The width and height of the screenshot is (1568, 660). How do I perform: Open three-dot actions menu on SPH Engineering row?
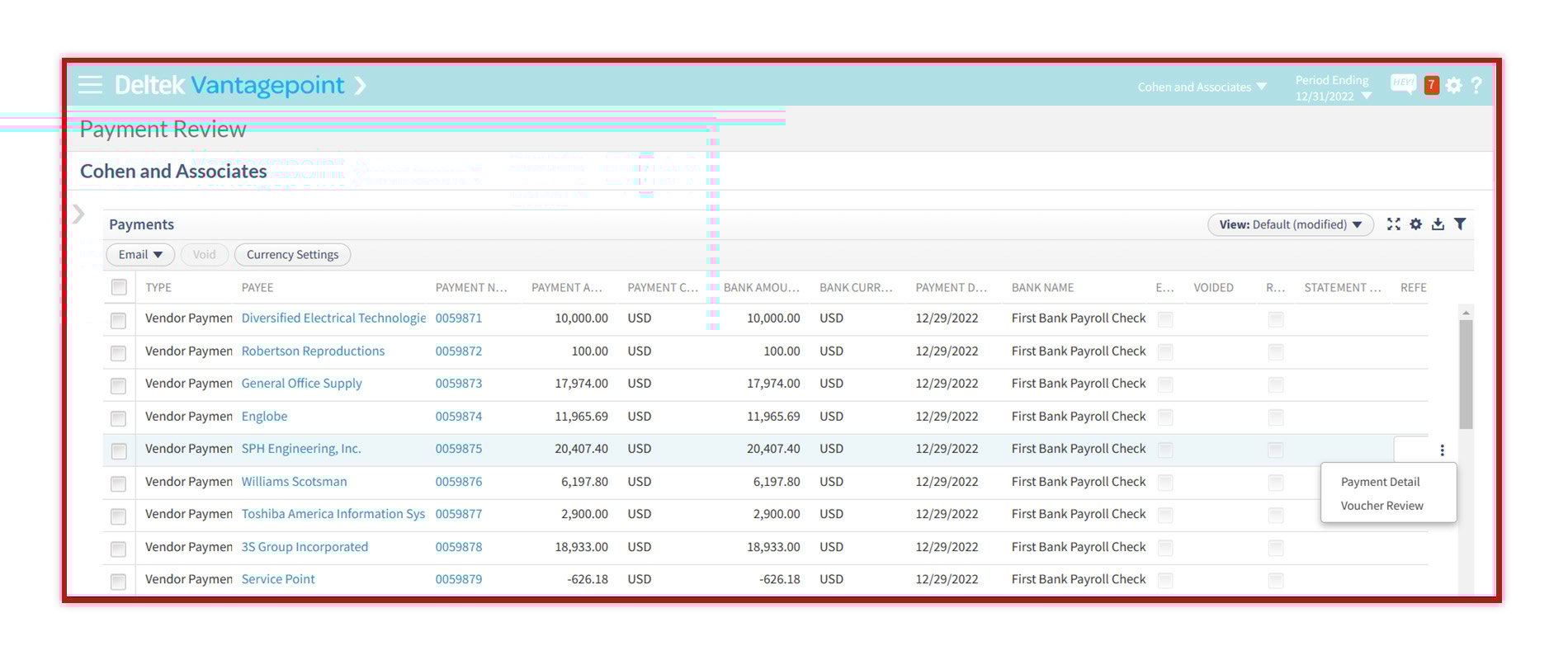click(1442, 450)
